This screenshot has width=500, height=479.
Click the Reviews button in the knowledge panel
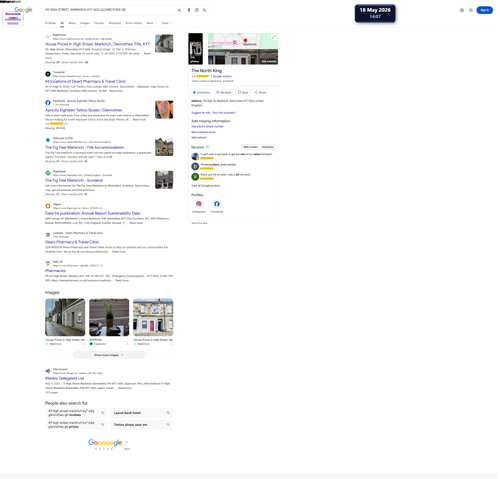pyautogui.click(x=225, y=93)
